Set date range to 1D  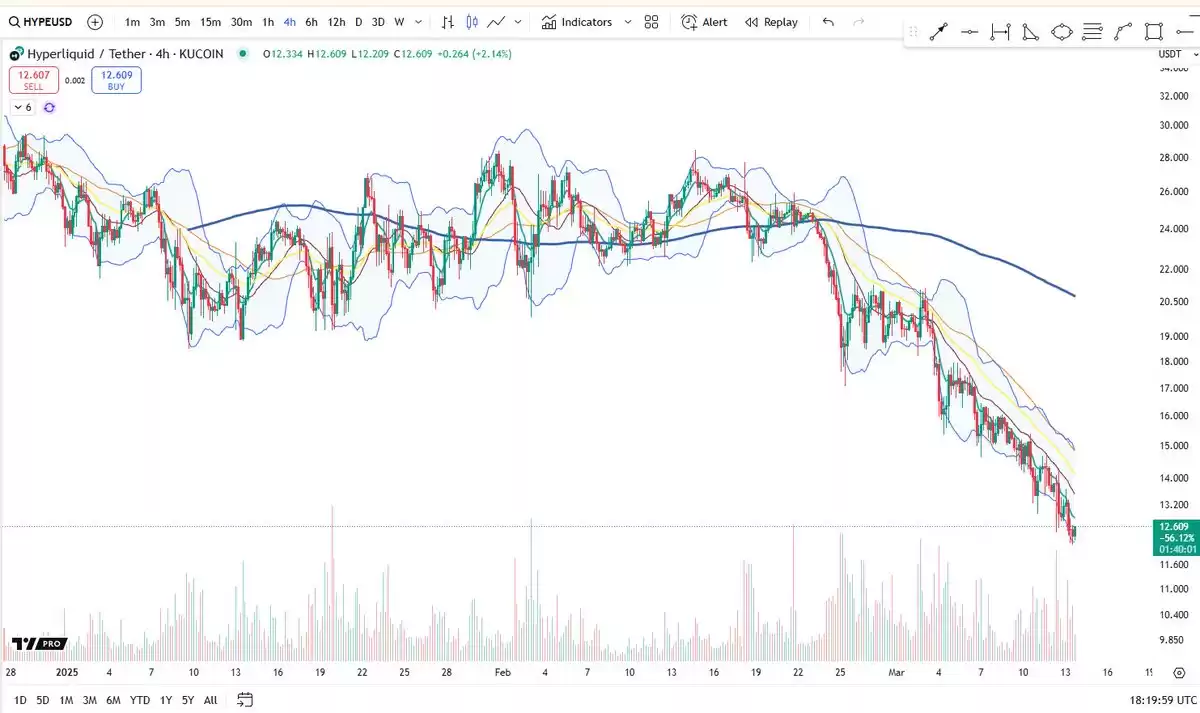[x=20, y=700]
